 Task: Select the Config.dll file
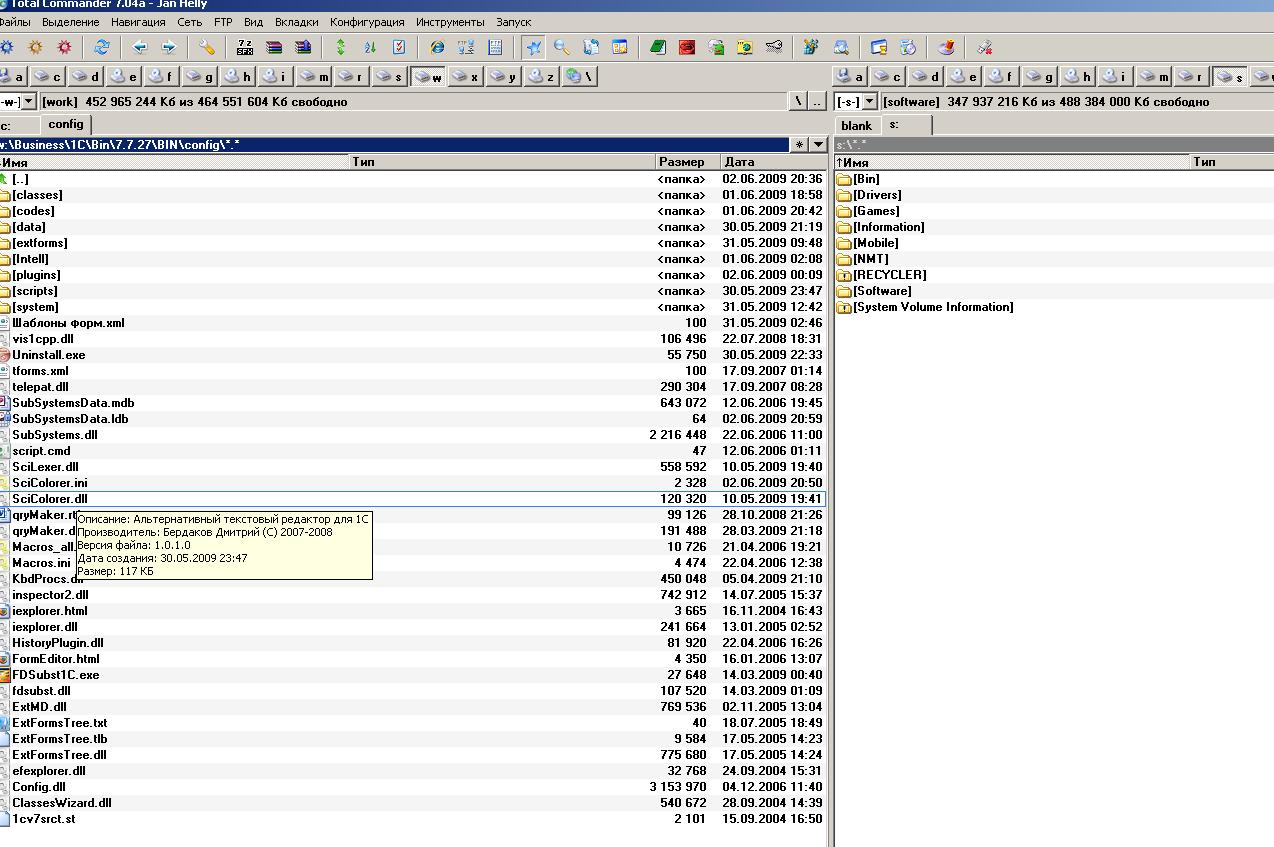[x=39, y=787]
